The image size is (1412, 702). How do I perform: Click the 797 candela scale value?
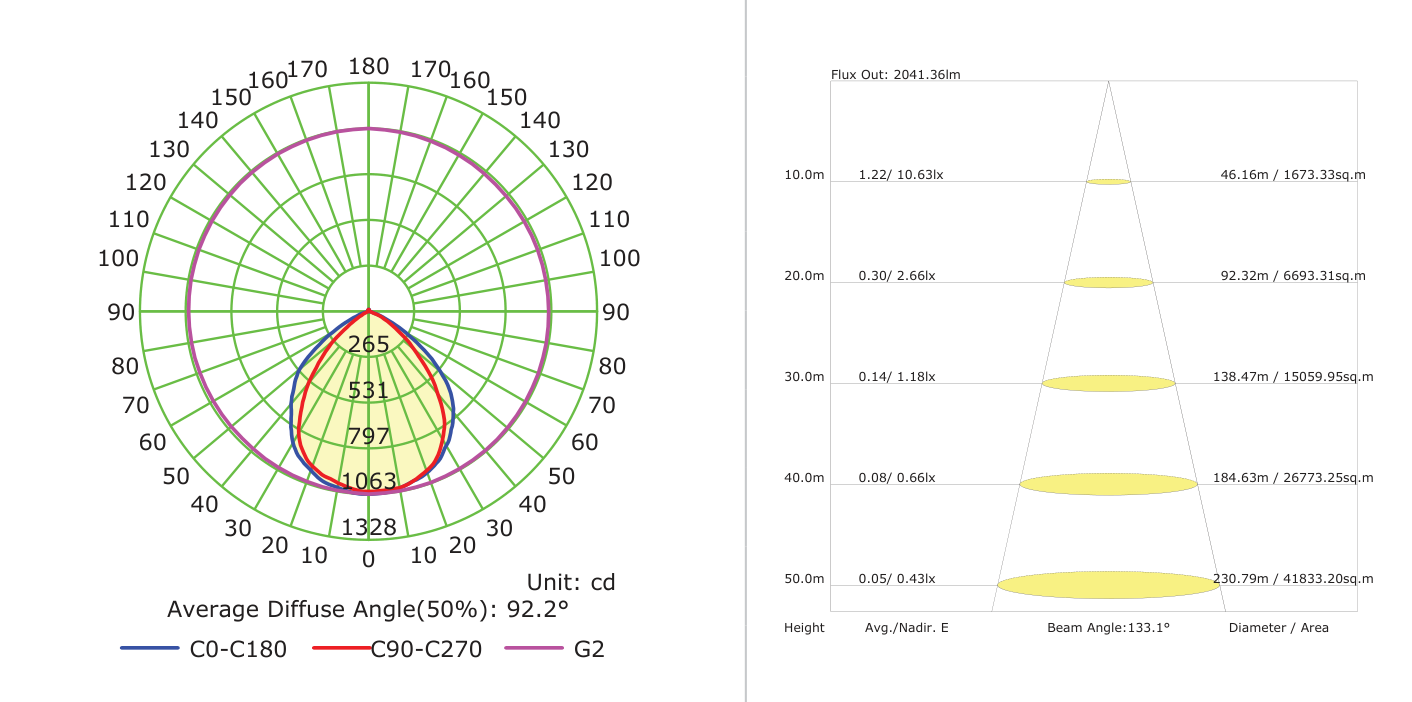tap(369, 436)
